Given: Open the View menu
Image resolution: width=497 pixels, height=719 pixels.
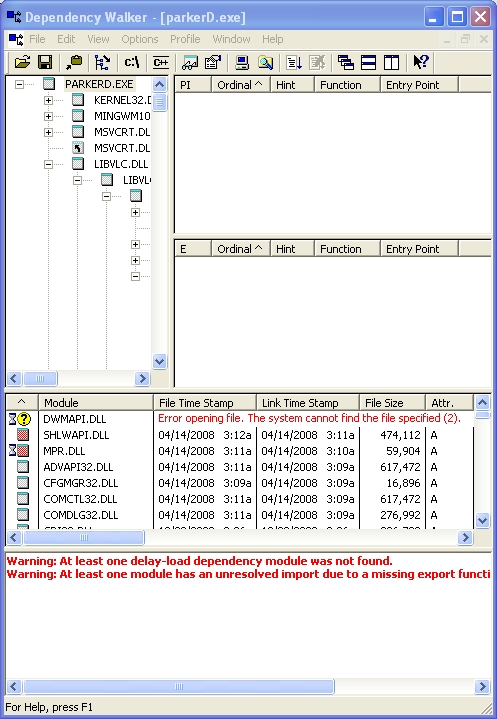Looking at the screenshot, I should [98, 39].
